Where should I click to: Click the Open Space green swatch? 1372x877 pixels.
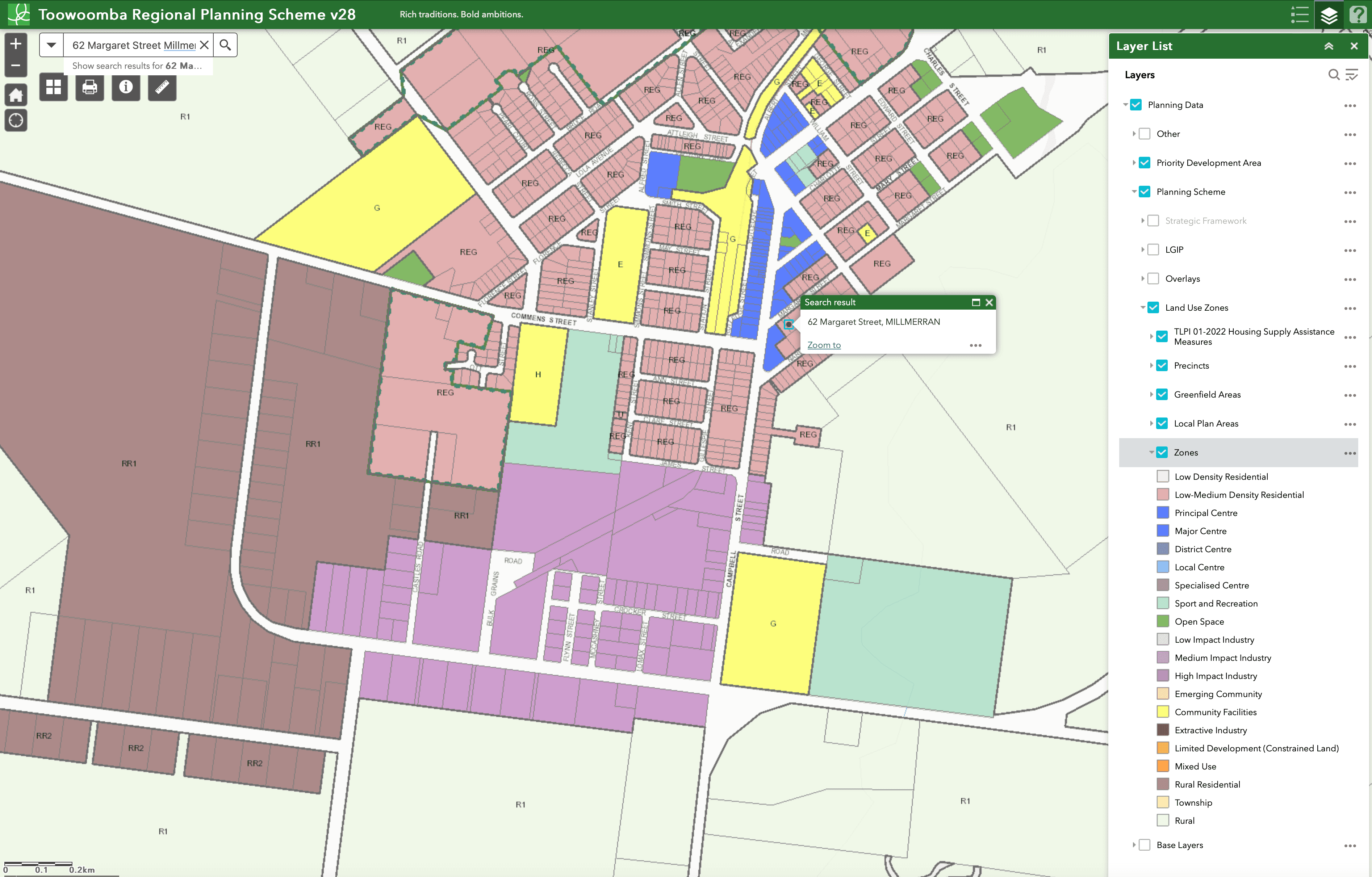tap(1163, 621)
